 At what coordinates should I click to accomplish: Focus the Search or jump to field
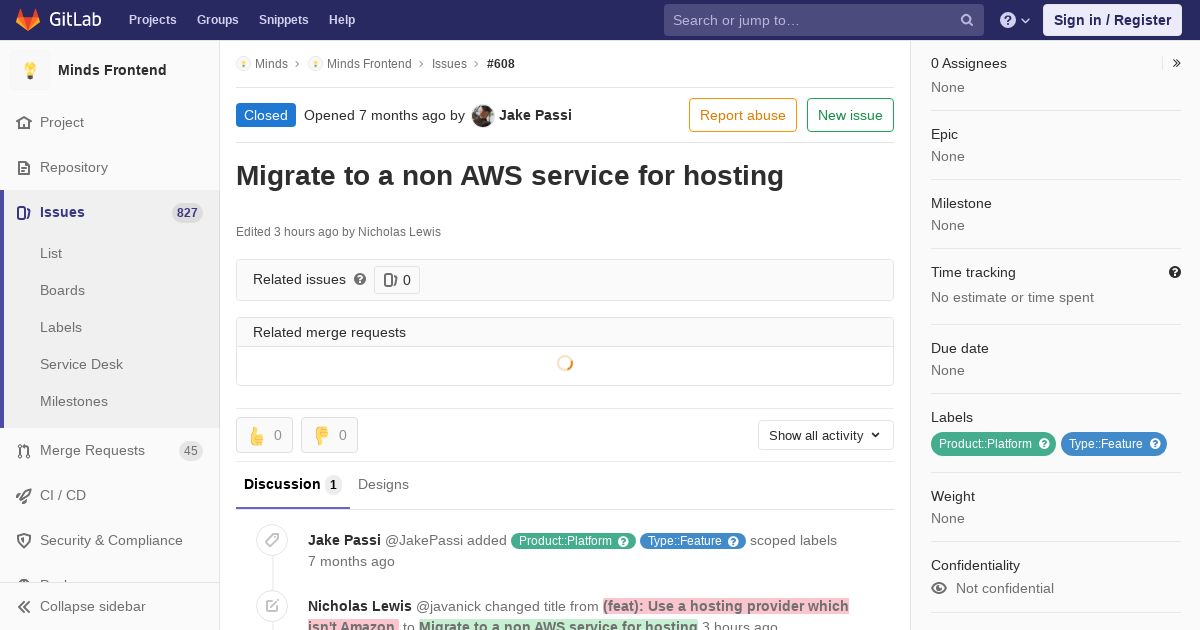[x=824, y=20]
